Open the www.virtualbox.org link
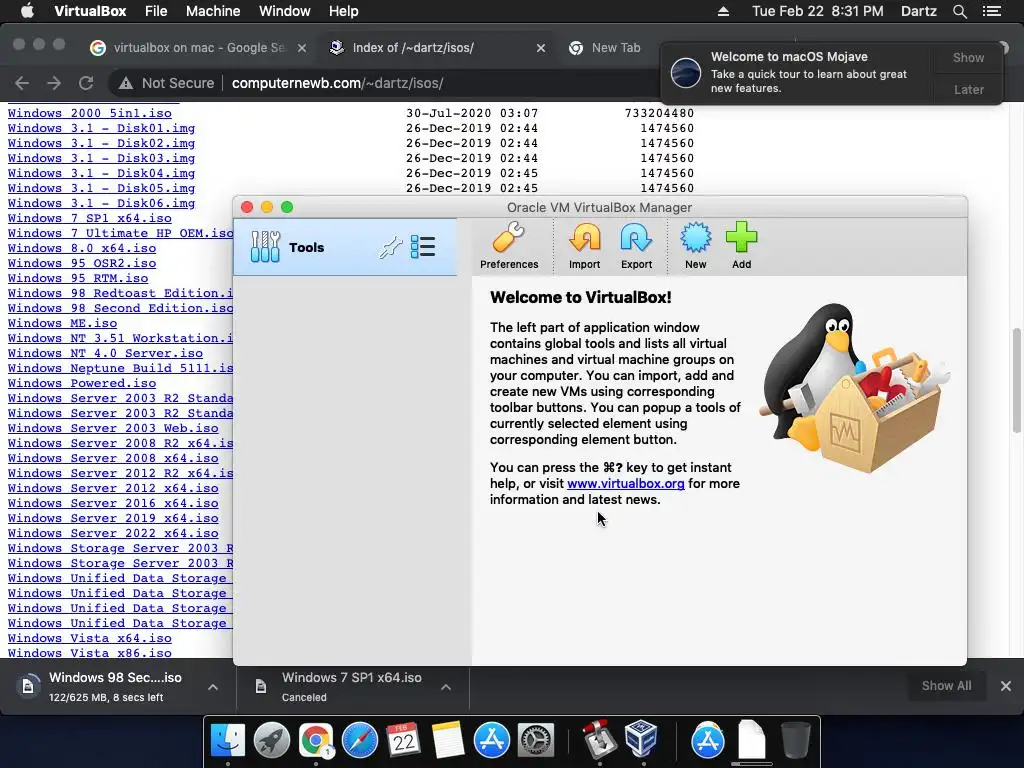The height and width of the screenshot is (768, 1024). click(626, 483)
